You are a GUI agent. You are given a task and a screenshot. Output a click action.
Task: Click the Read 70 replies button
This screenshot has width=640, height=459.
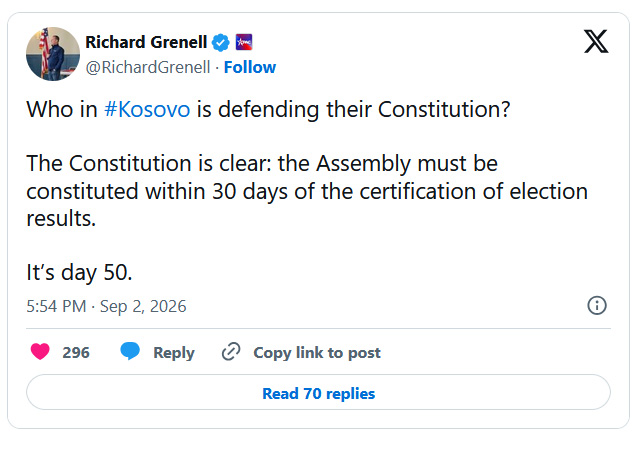pyautogui.click(x=318, y=392)
